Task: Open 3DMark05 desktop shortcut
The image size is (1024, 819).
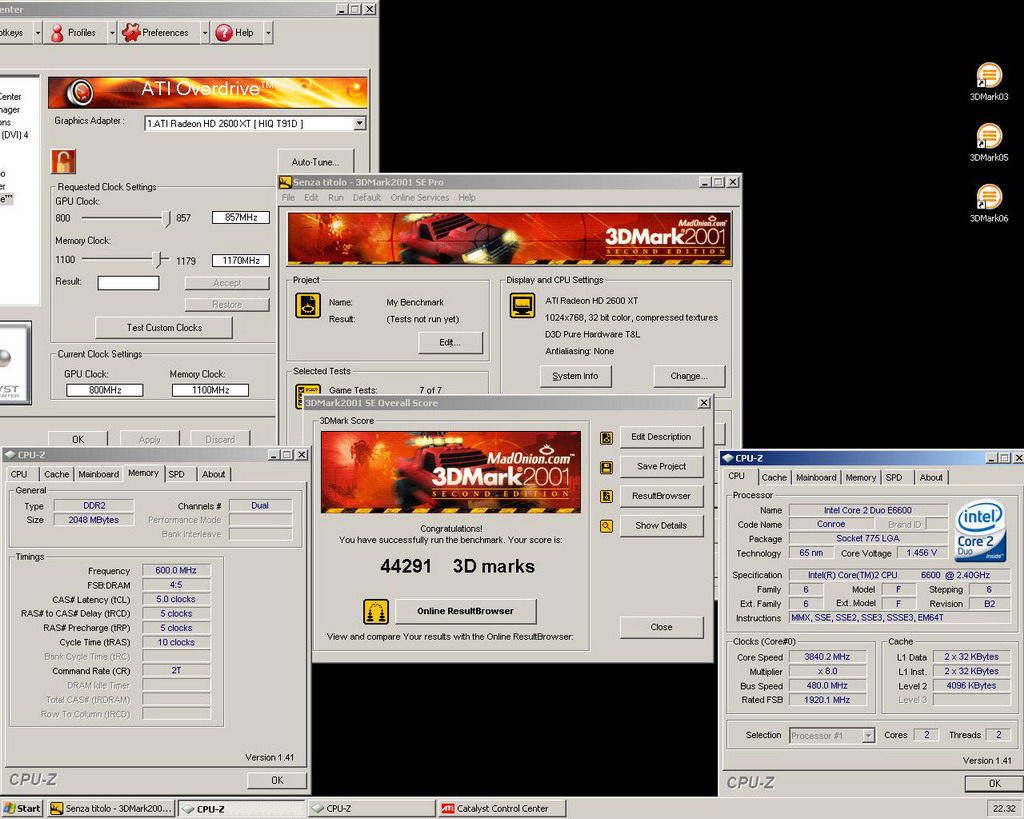Action: click(989, 136)
